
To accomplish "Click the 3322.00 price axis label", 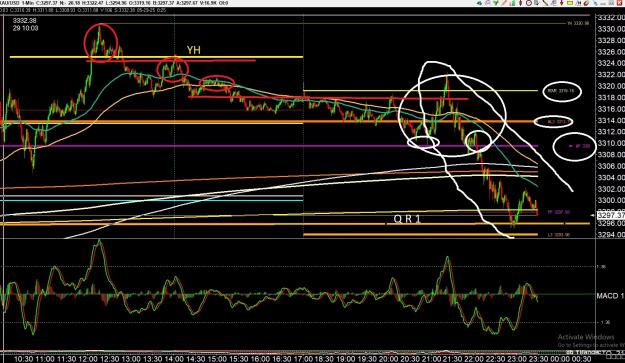I will click(x=611, y=75).
